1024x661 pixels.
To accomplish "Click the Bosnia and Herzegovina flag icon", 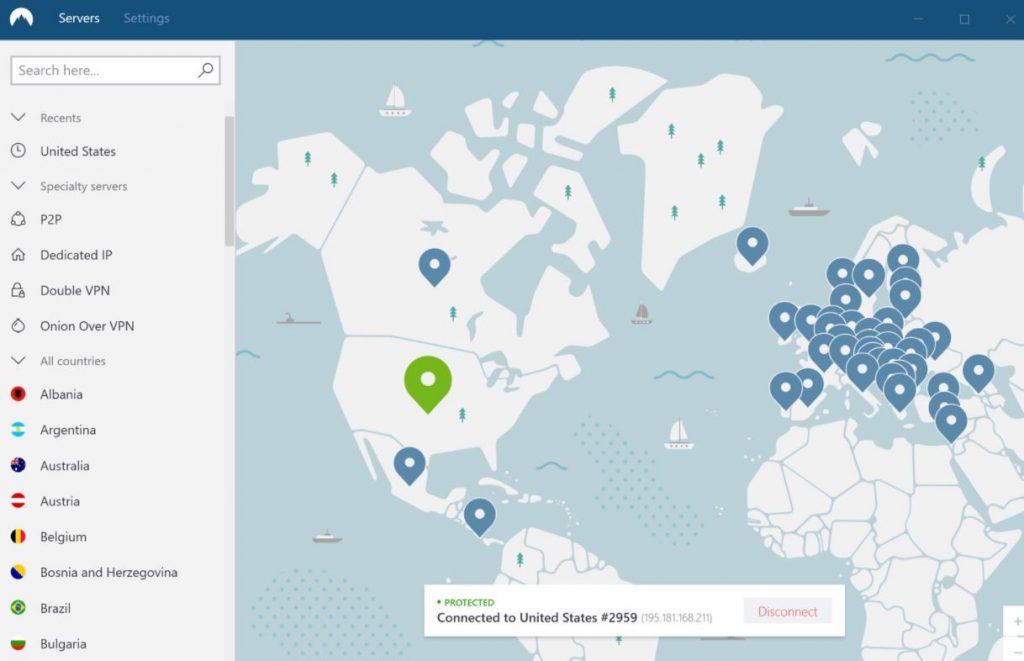I will coord(18,572).
